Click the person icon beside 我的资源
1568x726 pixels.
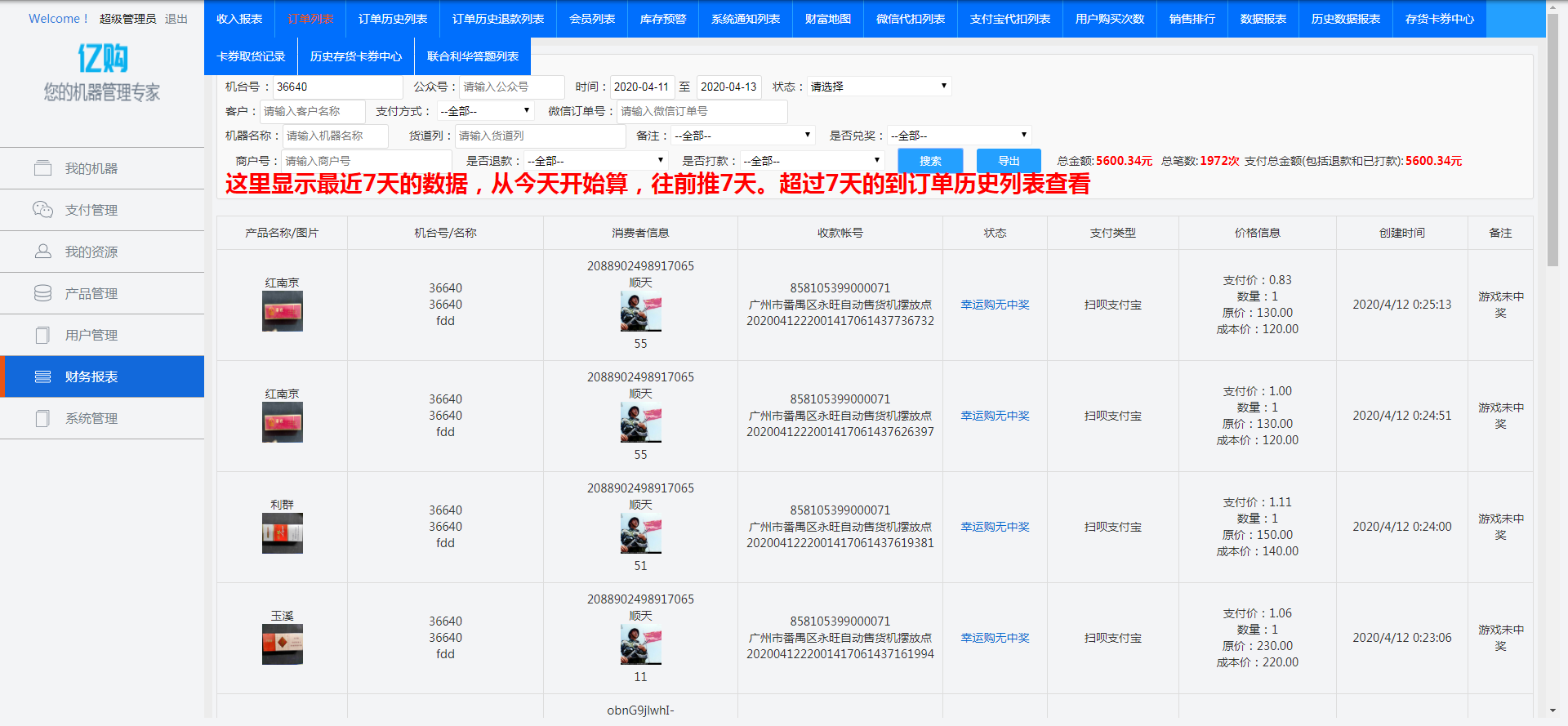pyautogui.click(x=42, y=252)
